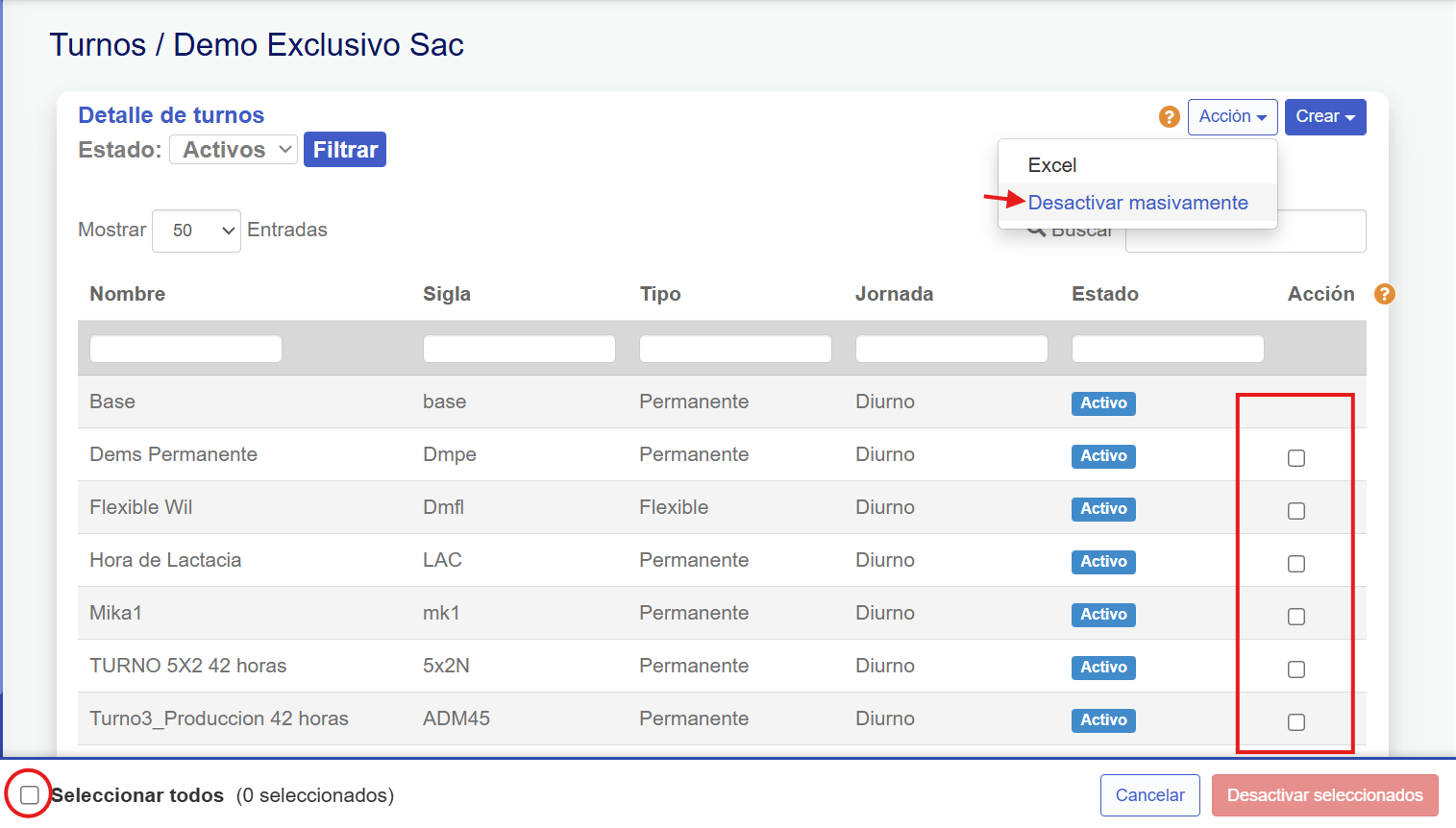
Task: Sort by the Jornada column header
Action: pos(894,294)
